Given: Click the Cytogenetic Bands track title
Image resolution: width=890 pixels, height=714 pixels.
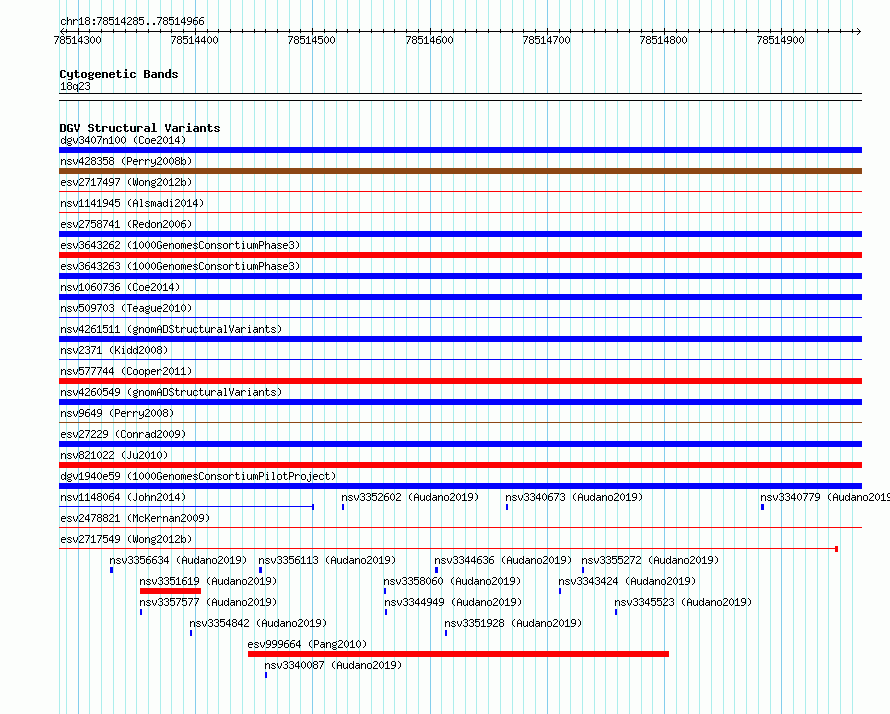Looking at the screenshot, I should coord(119,74).
